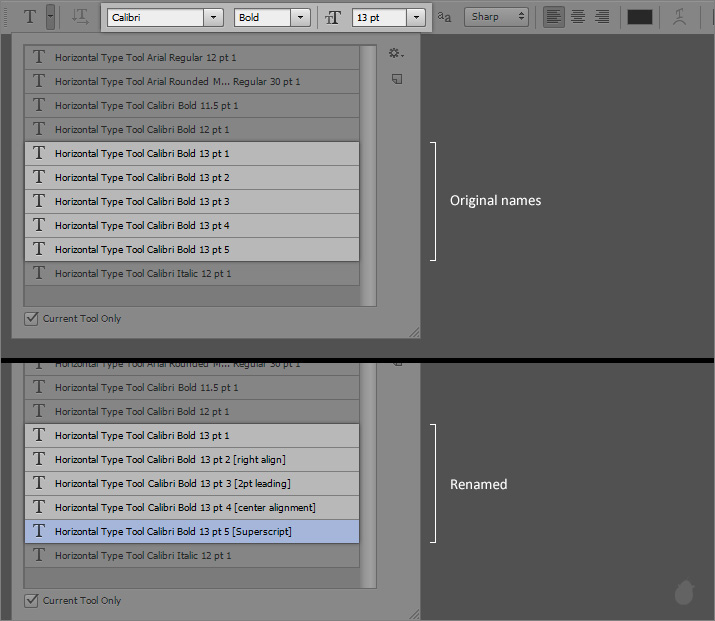This screenshot has height=621, width=715.
Task: Align text right
Action: click(602, 17)
